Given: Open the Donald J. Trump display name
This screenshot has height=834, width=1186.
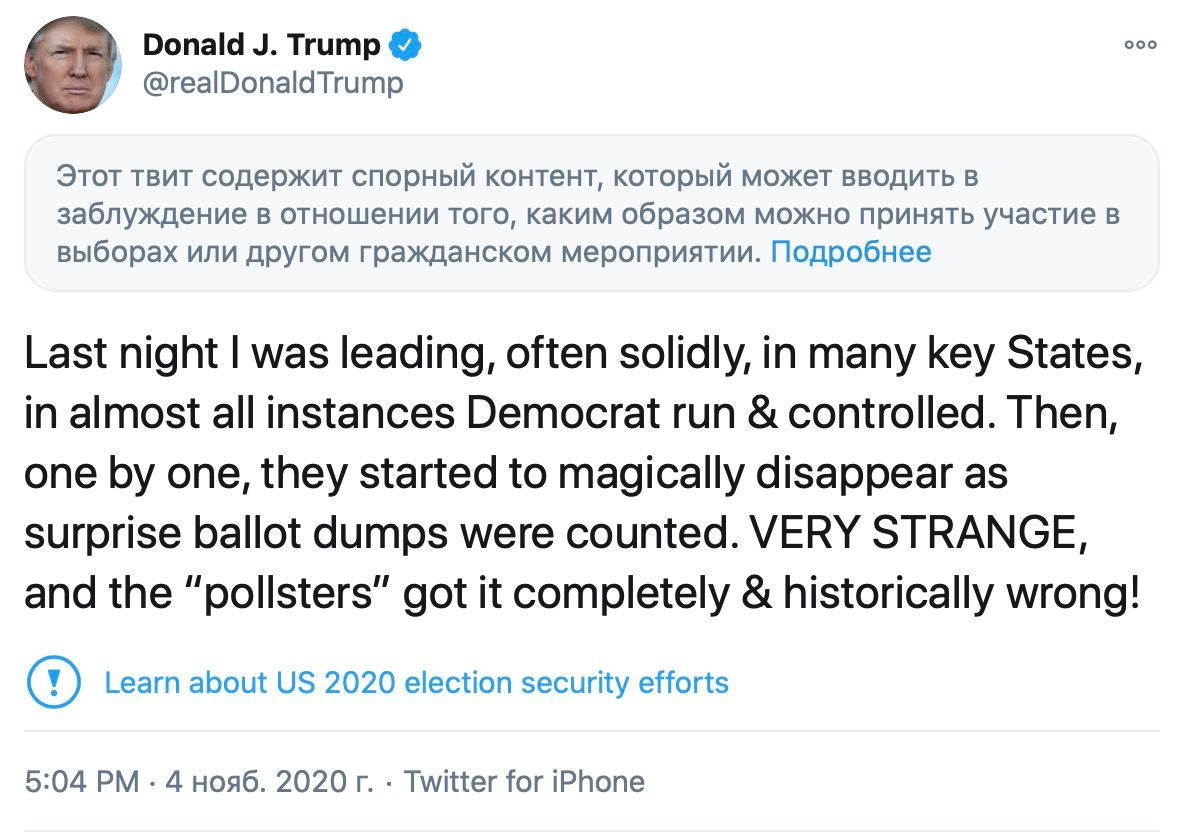Looking at the screenshot, I should 262,45.
